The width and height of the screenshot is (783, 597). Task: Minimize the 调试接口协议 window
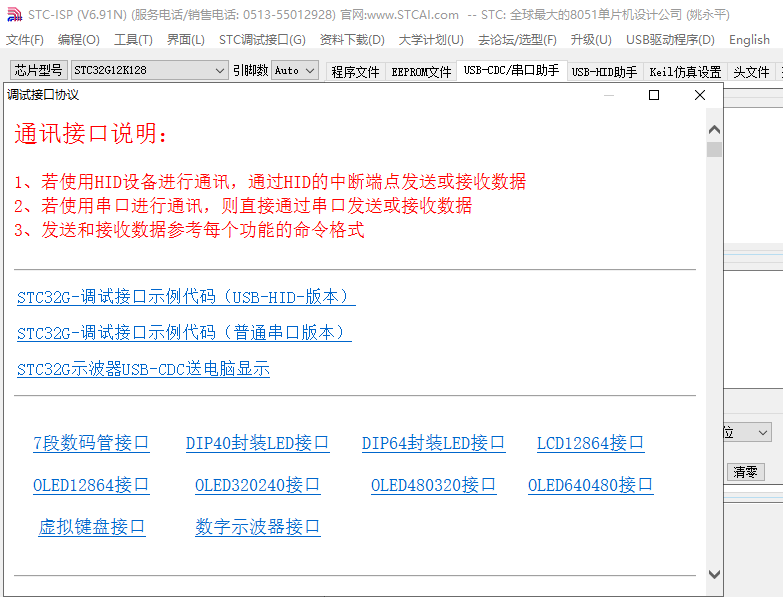(x=609, y=95)
